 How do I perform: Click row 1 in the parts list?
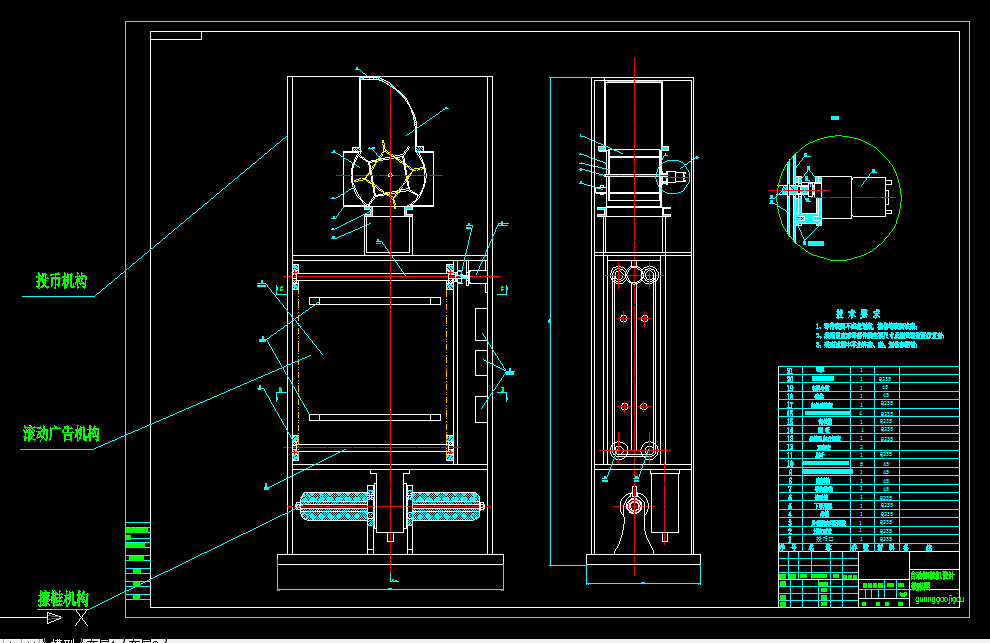pyautogui.click(x=869, y=539)
